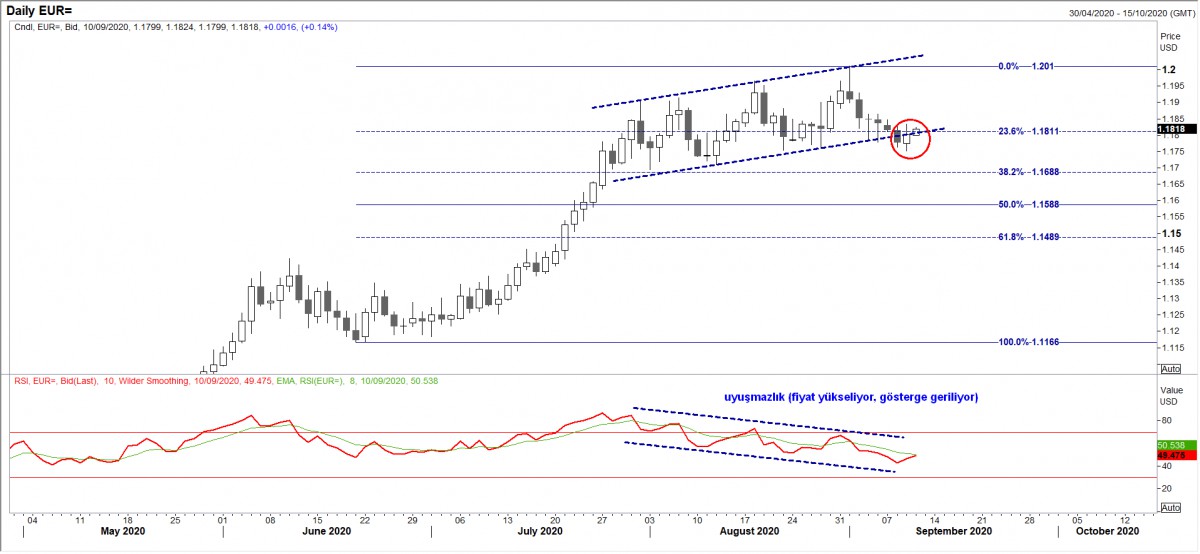
Task: Click the June 2020 label on the time axis
Action: pos(327,533)
